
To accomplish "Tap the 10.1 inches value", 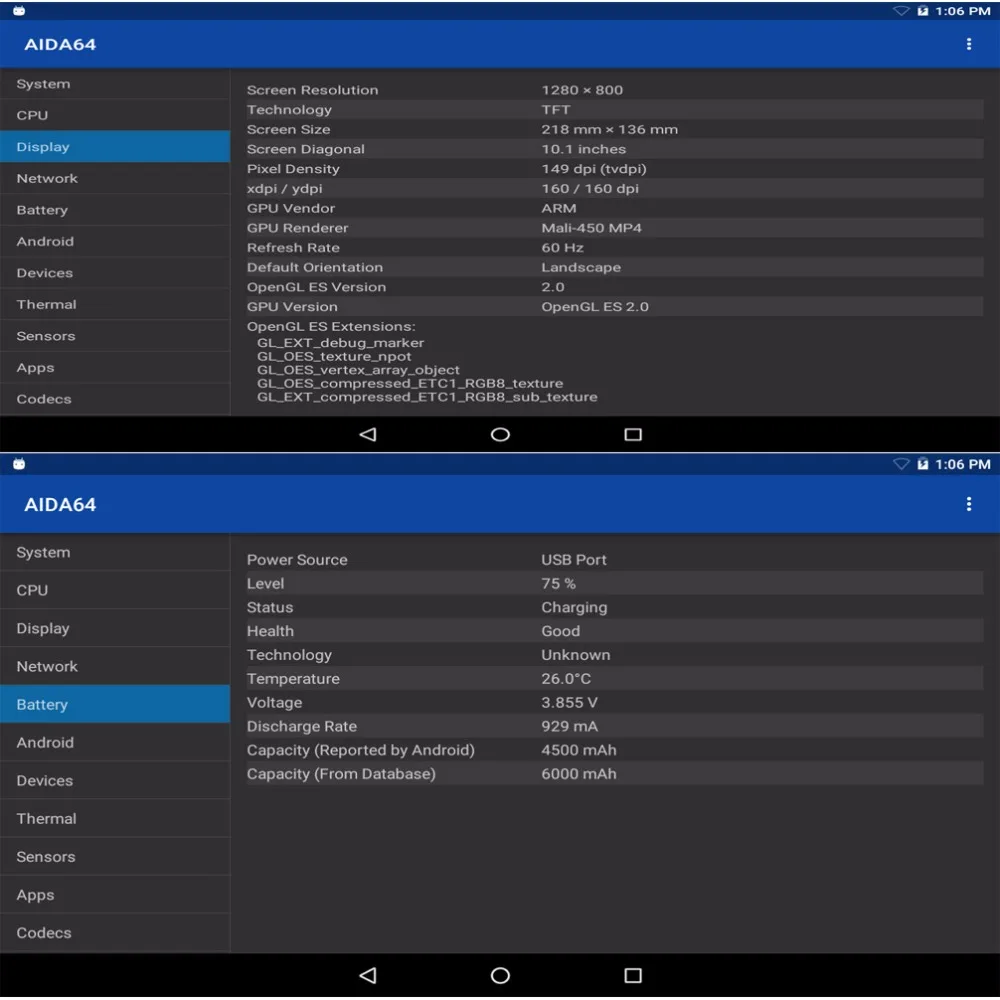I will [584, 149].
